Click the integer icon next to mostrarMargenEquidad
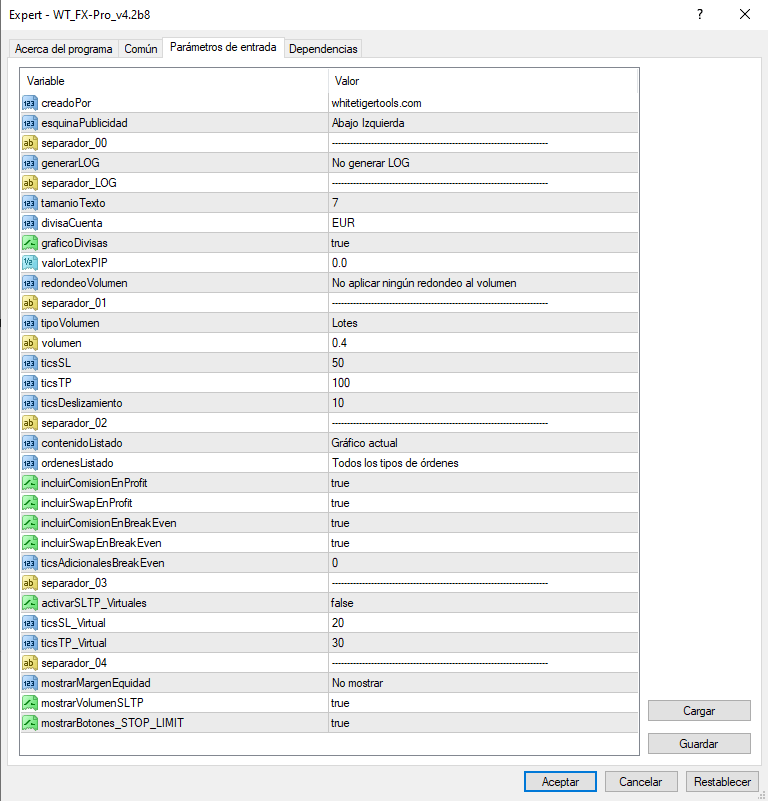Image resolution: width=768 pixels, height=801 pixels. (30, 683)
